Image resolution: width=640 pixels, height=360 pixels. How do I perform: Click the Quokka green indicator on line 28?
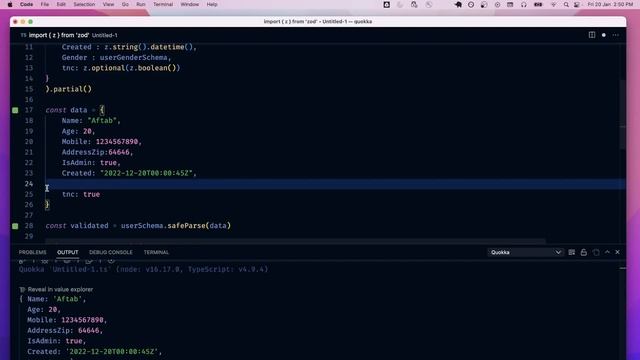15,226
